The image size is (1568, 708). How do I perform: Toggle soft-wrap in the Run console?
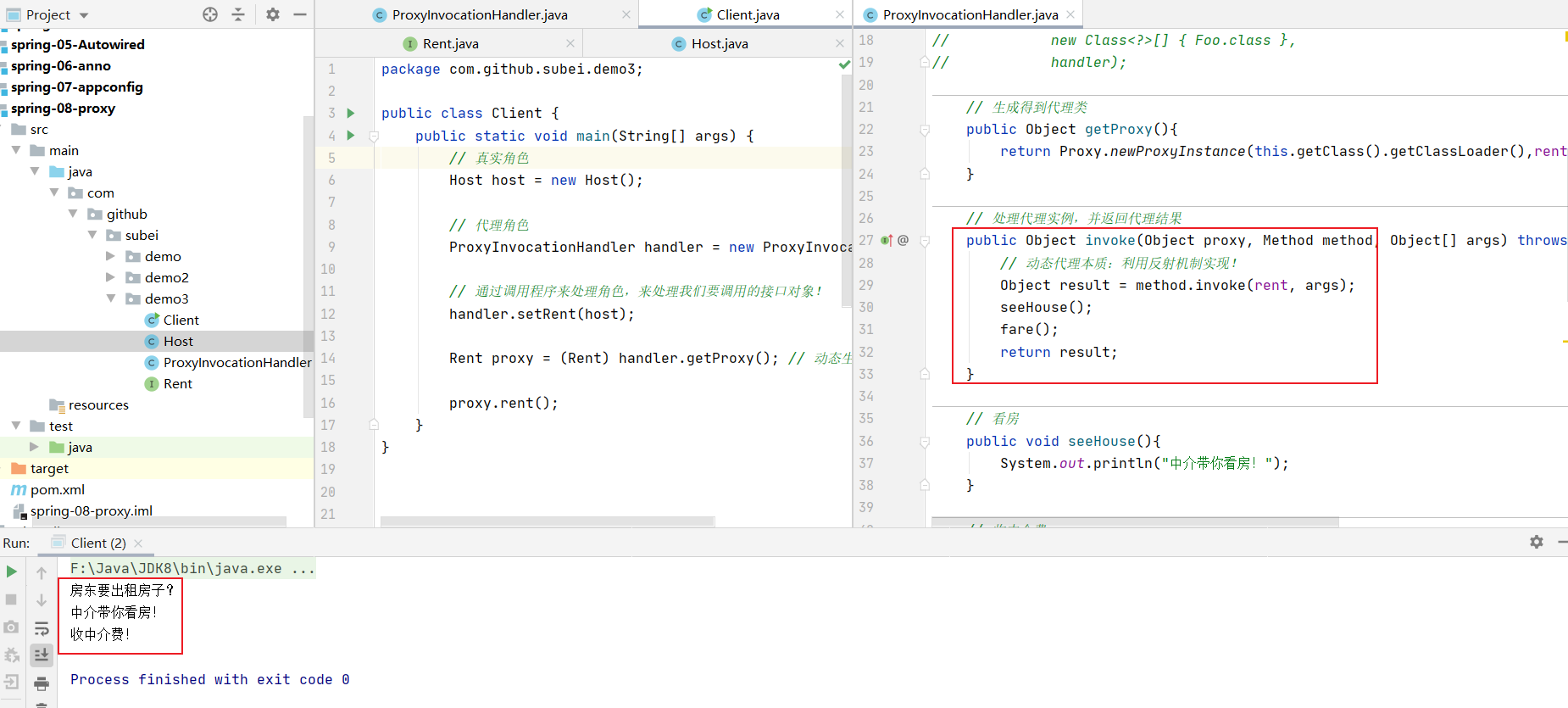[x=41, y=628]
